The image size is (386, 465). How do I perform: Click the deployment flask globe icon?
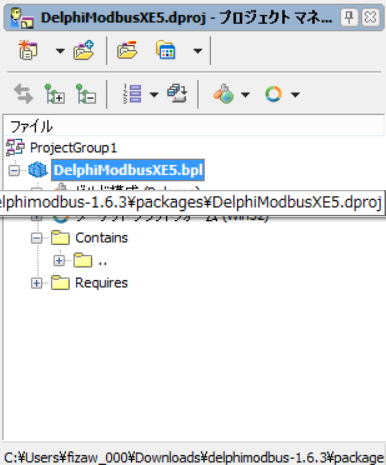coord(223,94)
